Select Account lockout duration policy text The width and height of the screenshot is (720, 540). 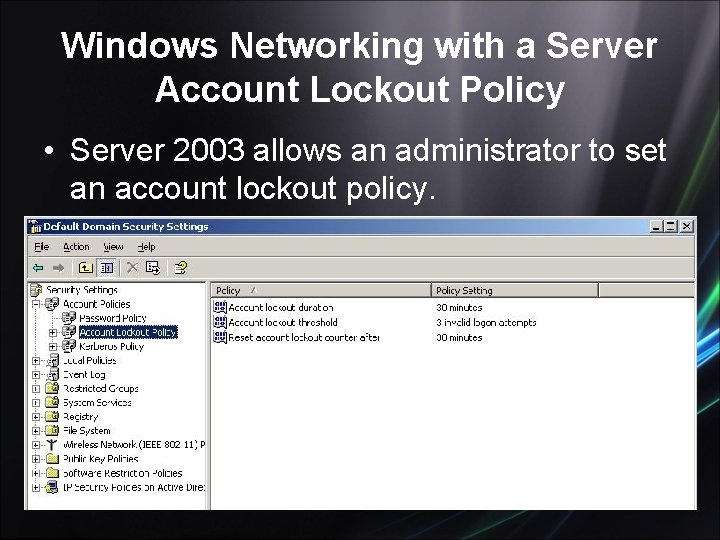281,308
